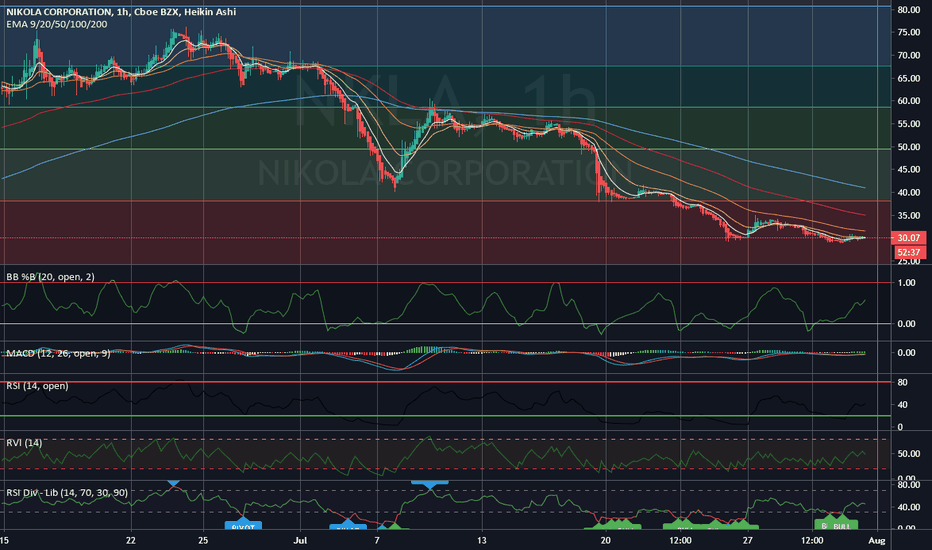Click the 40.00 level on RSI Div axis
This screenshot has width=932, height=550.
909,507
